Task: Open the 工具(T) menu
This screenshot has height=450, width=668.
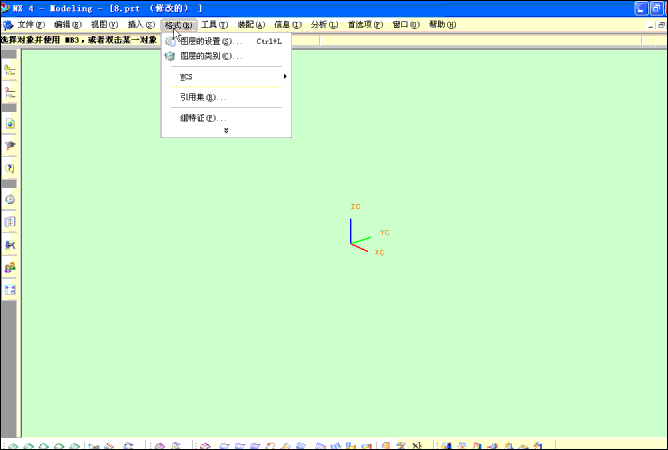Action: (x=215, y=25)
